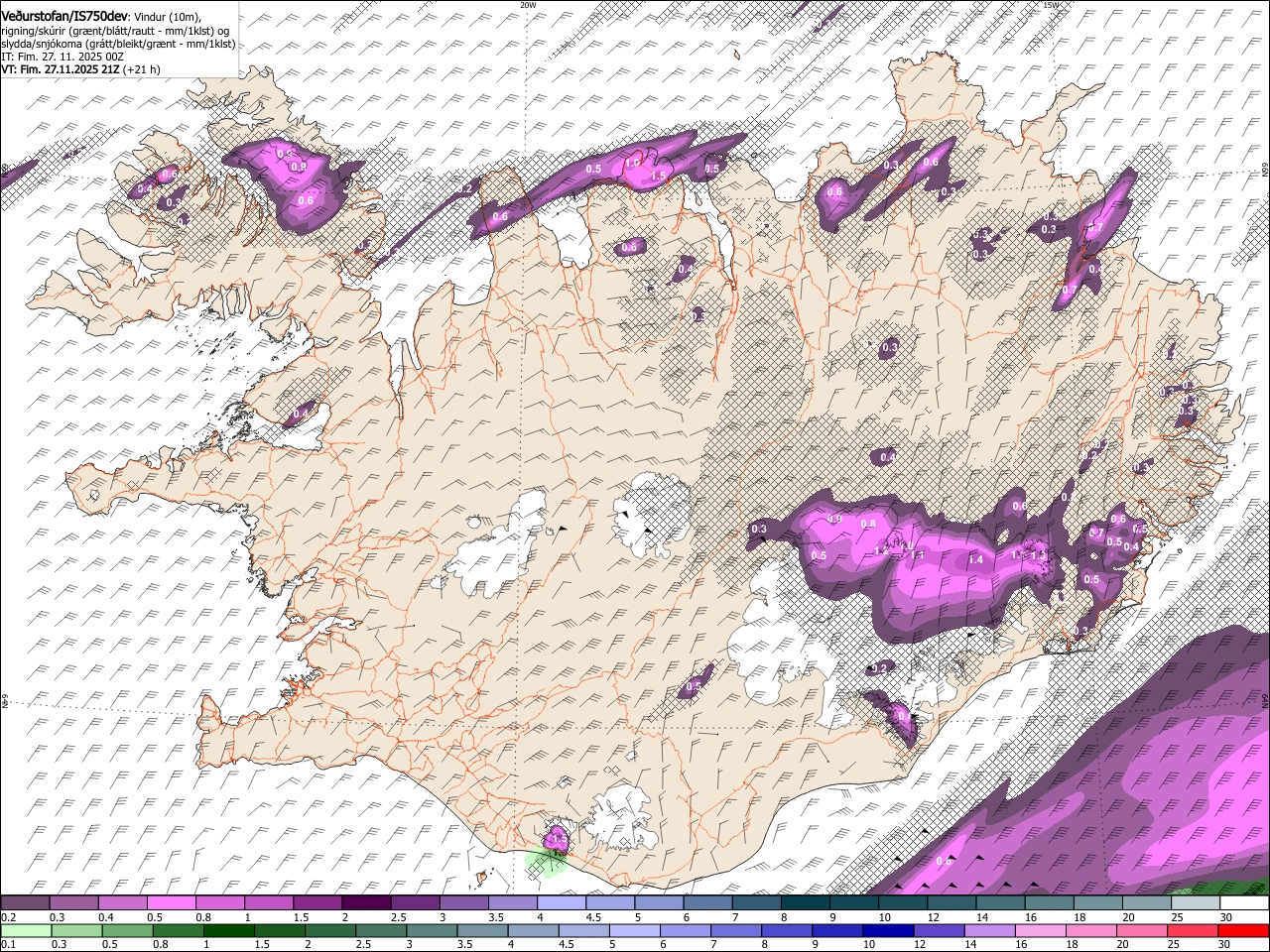Select the white upper swatch starting at 30
This screenshot has width=1270, height=952.
click(1242, 902)
